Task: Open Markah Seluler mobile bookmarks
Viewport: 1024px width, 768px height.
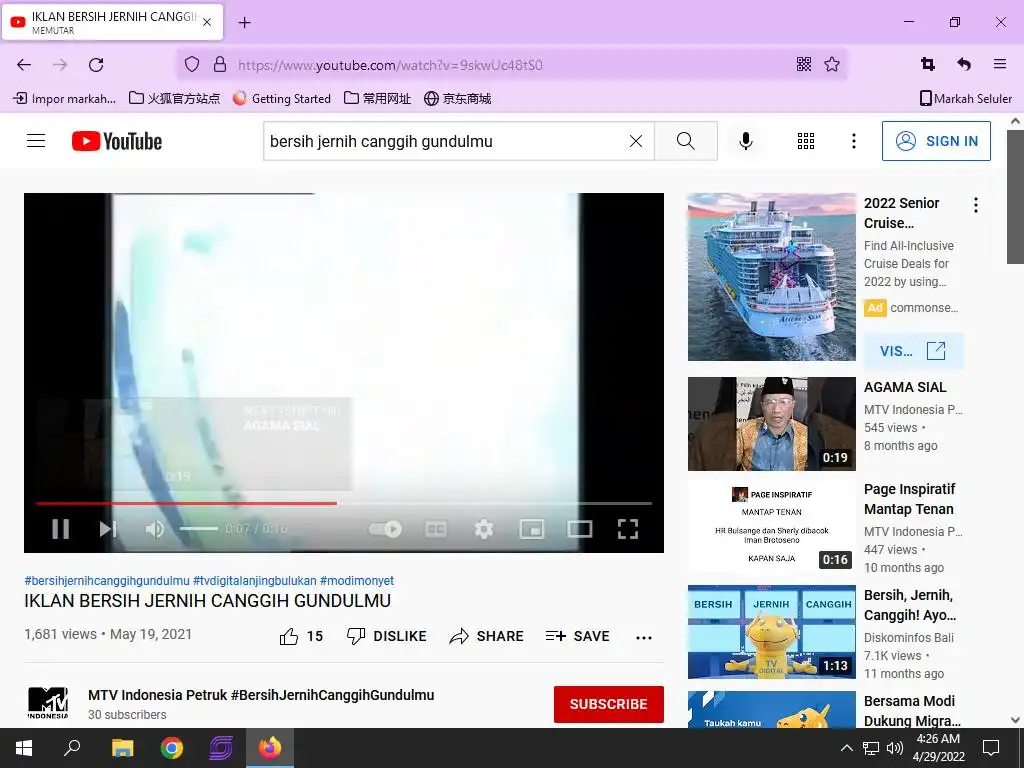Action: (966, 99)
